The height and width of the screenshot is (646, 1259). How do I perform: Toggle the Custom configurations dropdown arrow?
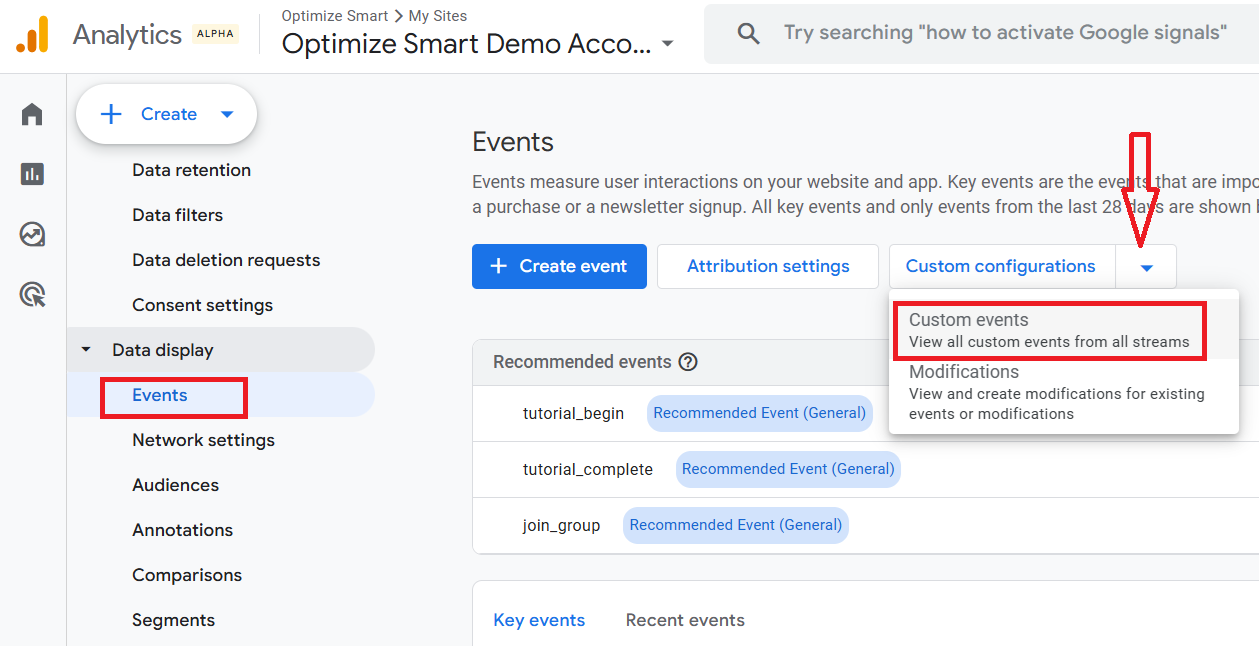point(1146,267)
